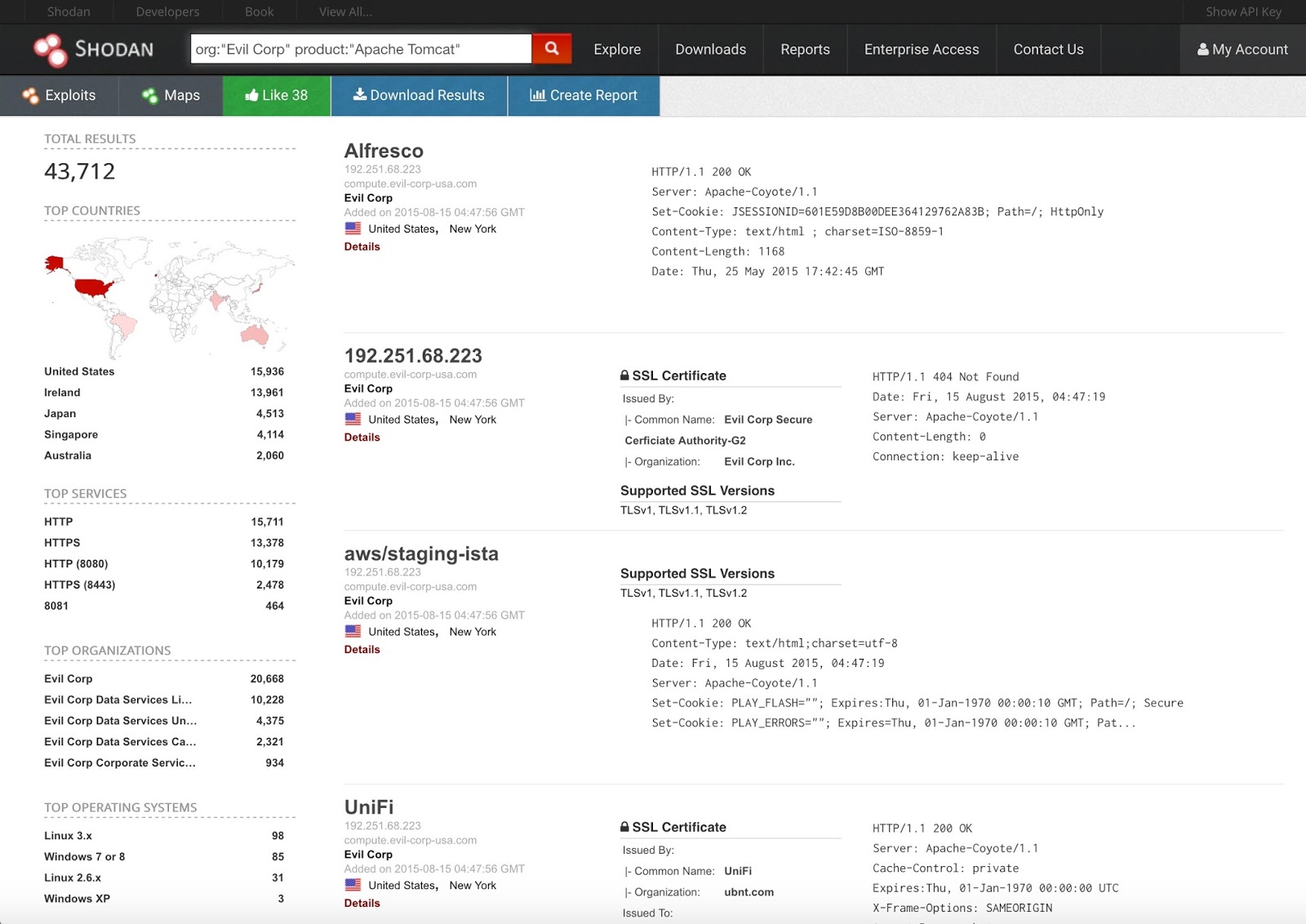Switch to the Developers top tab
The image size is (1306, 924).
(x=167, y=11)
